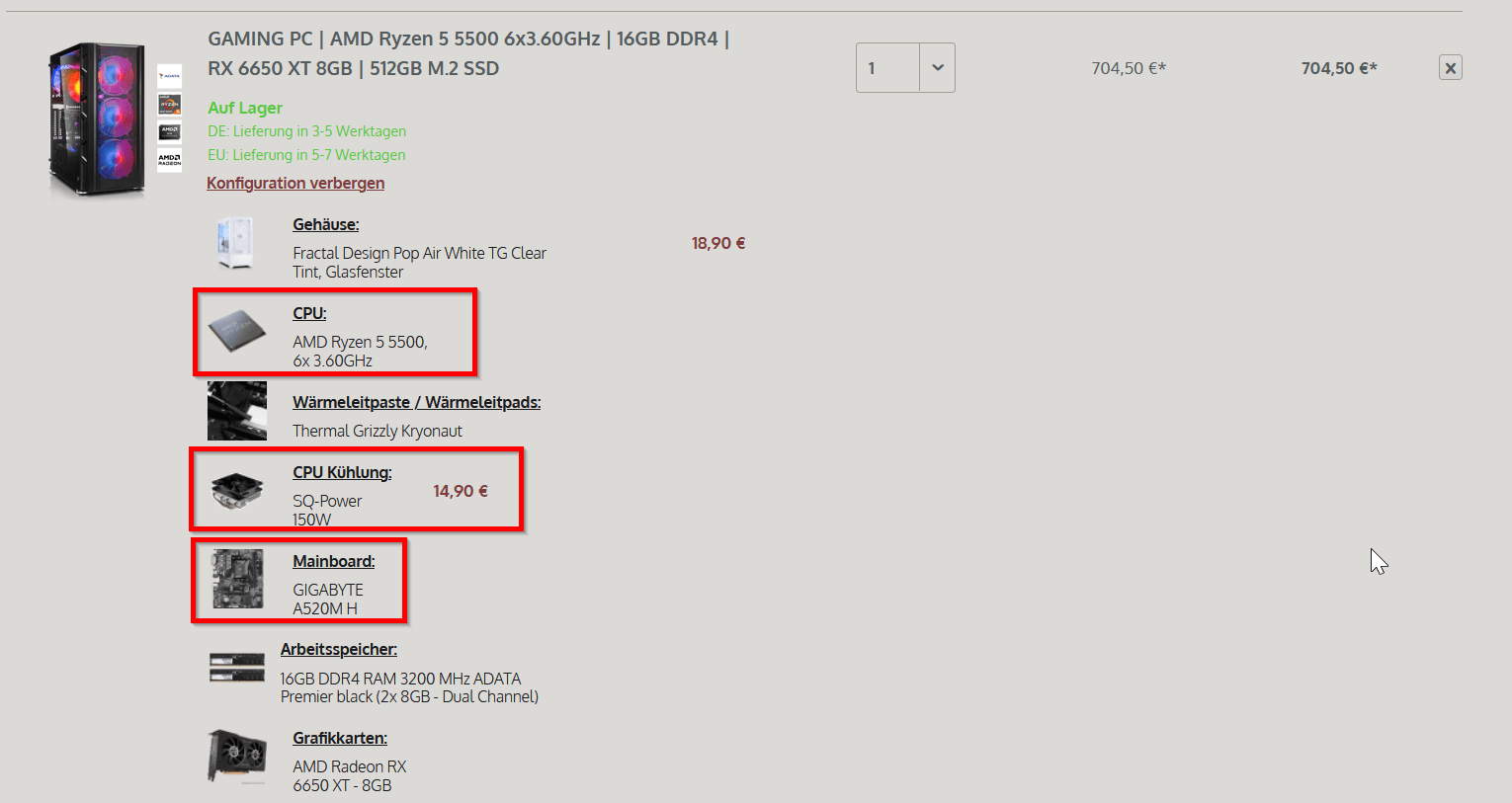Click '16GB DDR4 RAM 3200 MHz ADATA' text
The height and width of the screenshot is (803, 1512).
tap(400, 679)
